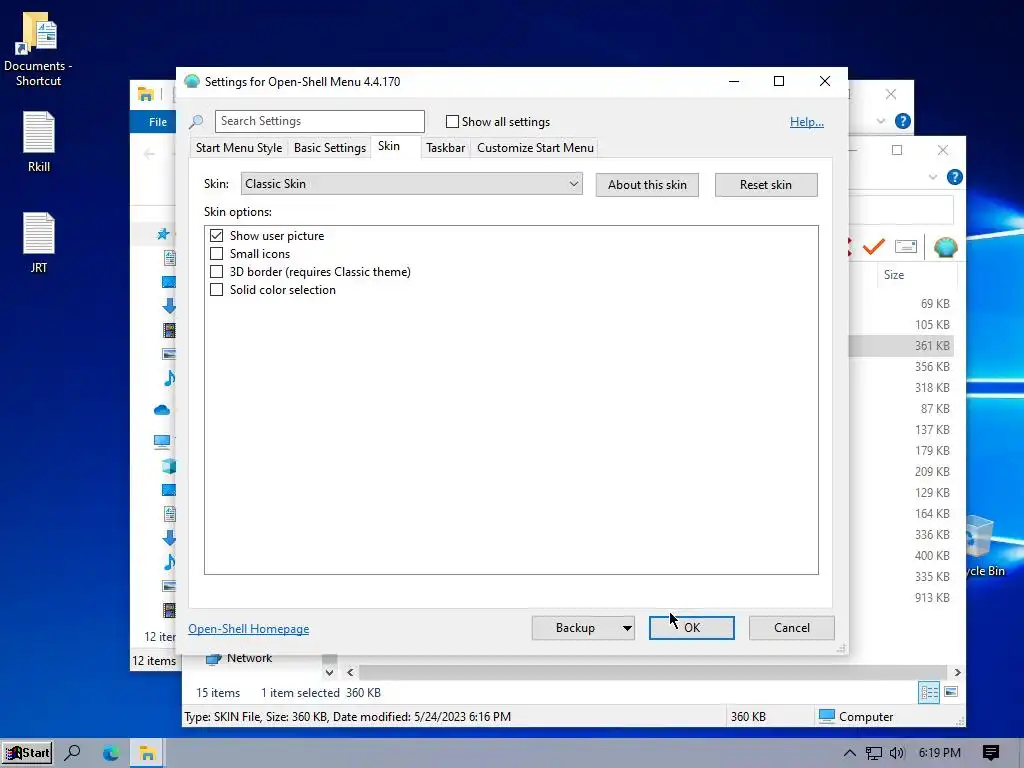Open the notification center icon
Screen dimensions: 1024x768
tap(990, 753)
